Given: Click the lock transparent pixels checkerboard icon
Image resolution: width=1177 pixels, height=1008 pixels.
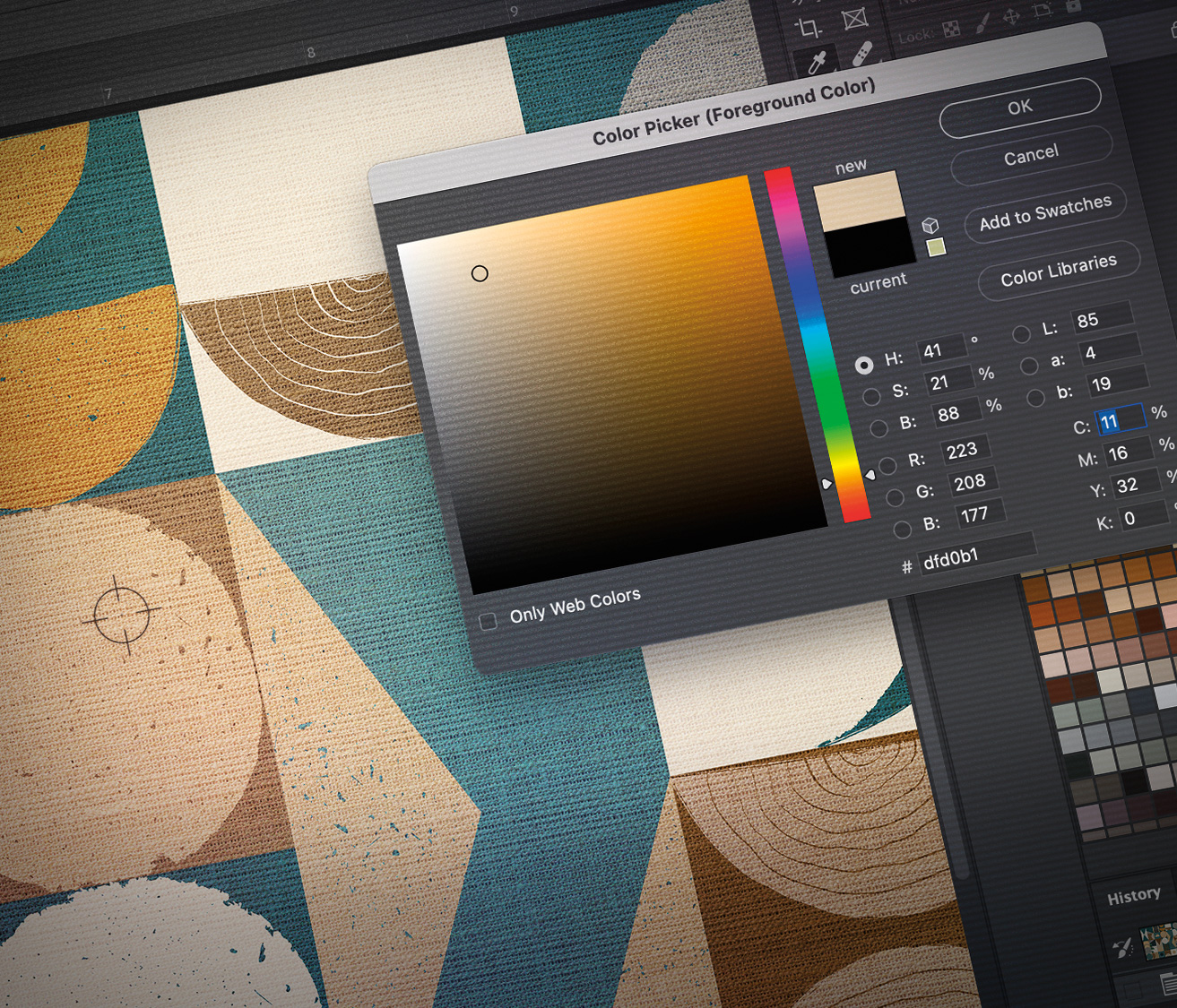Looking at the screenshot, I should 951,30.
